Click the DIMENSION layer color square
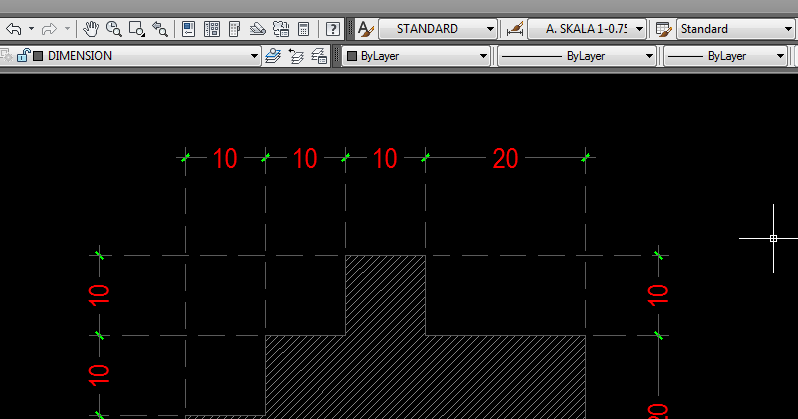The width and height of the screenshot is (798, 419). pos(38,56)
